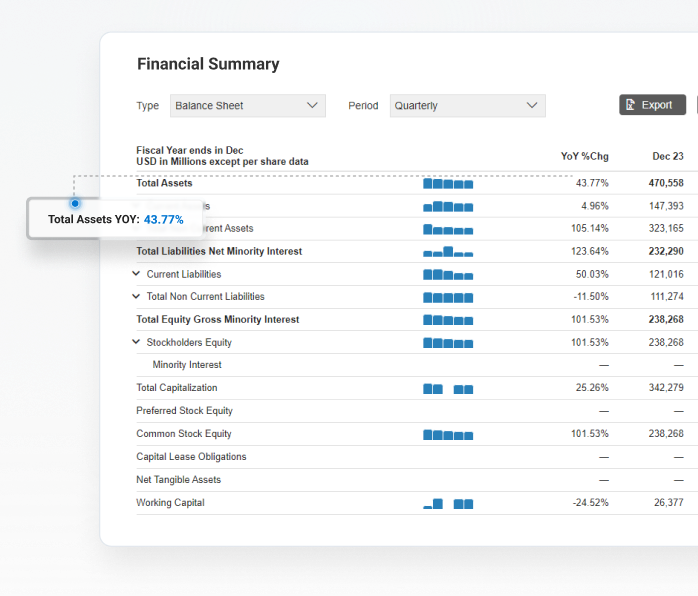The height and width of the screenshot is (596, 698).
Task: Open the Type Balance Sheet dropdown
Action: 247,106
